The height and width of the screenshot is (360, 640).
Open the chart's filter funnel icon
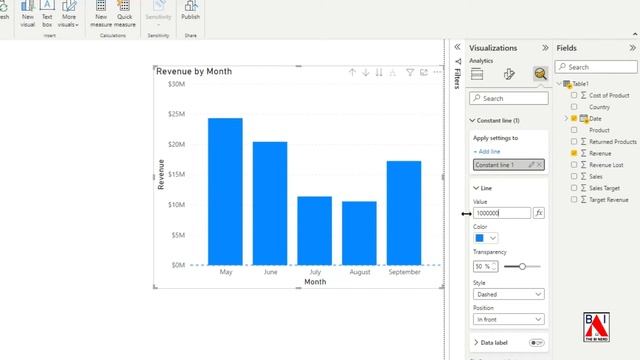pos(410,72)
